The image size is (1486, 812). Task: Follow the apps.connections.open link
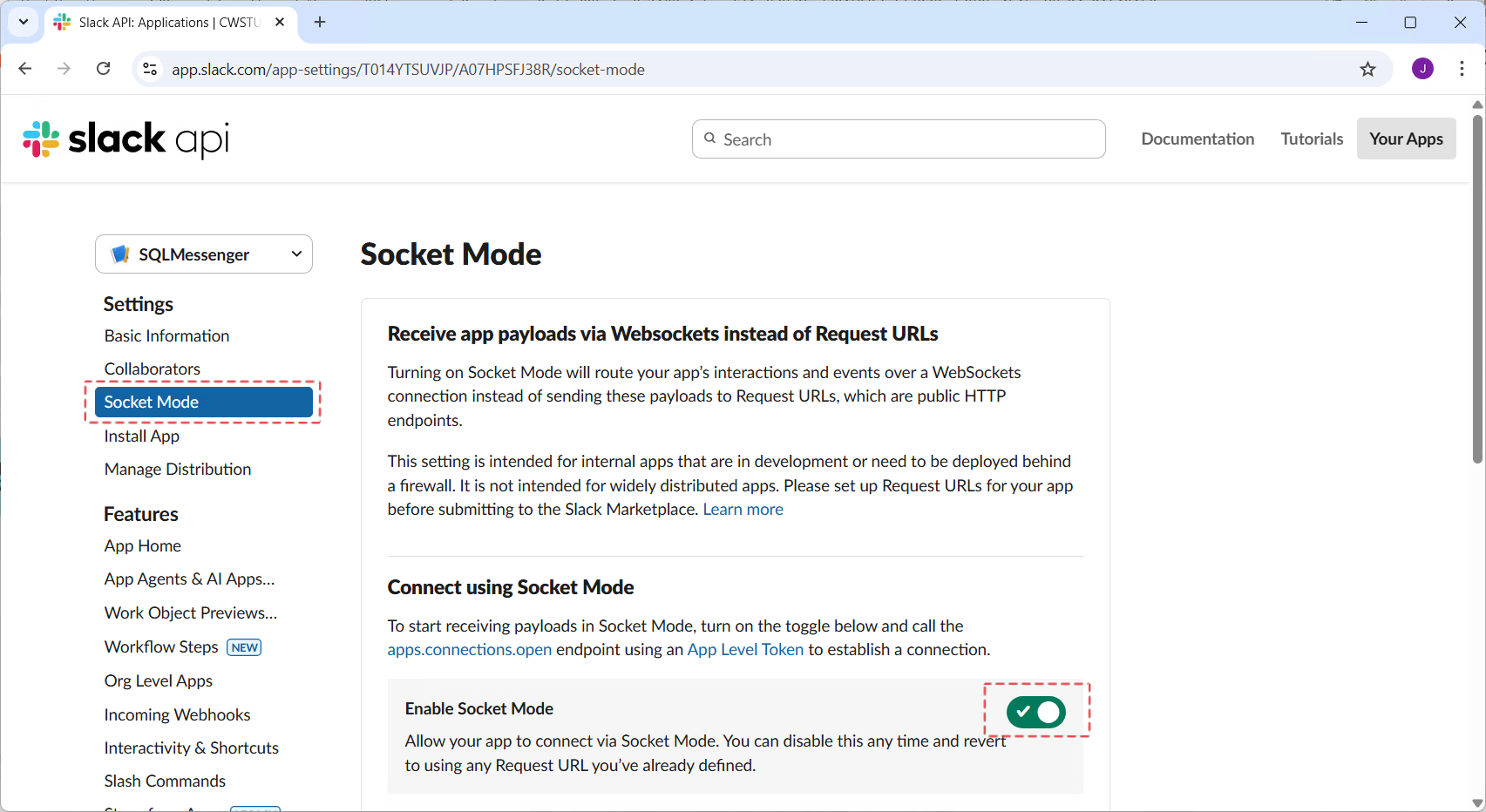coord(469,650)
